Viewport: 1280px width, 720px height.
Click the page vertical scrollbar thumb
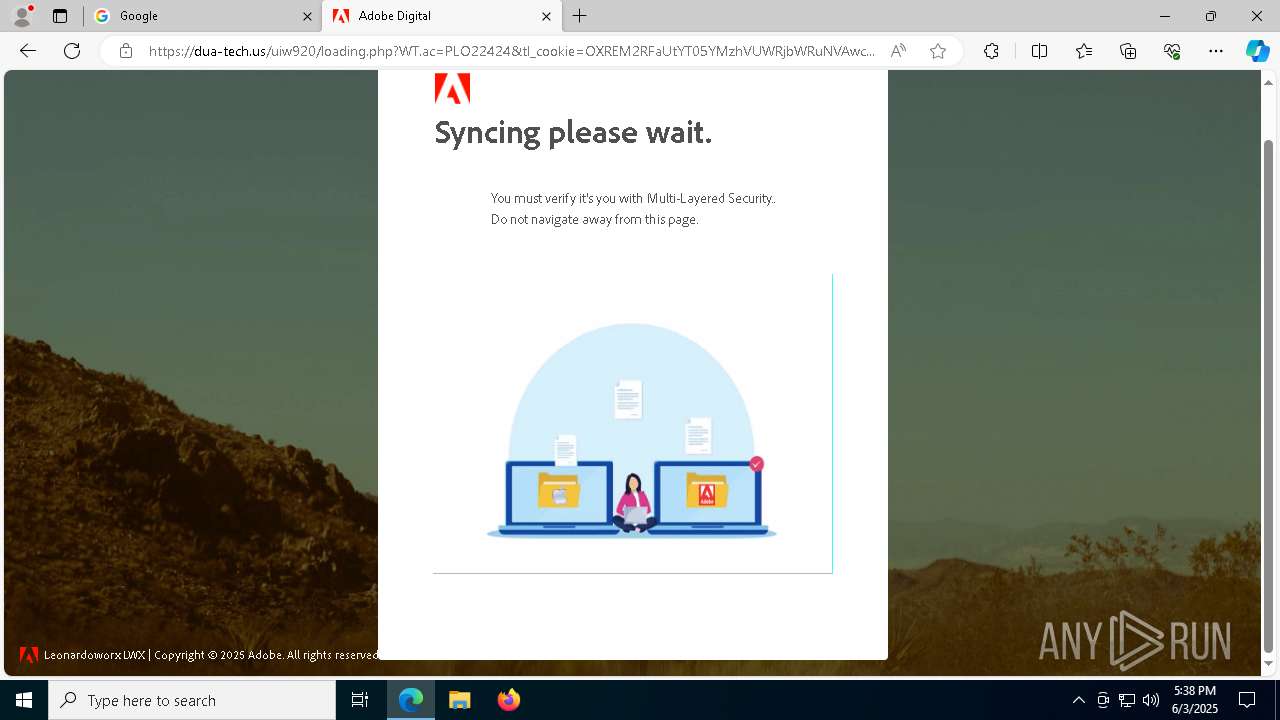click(x=1269, y=395)
